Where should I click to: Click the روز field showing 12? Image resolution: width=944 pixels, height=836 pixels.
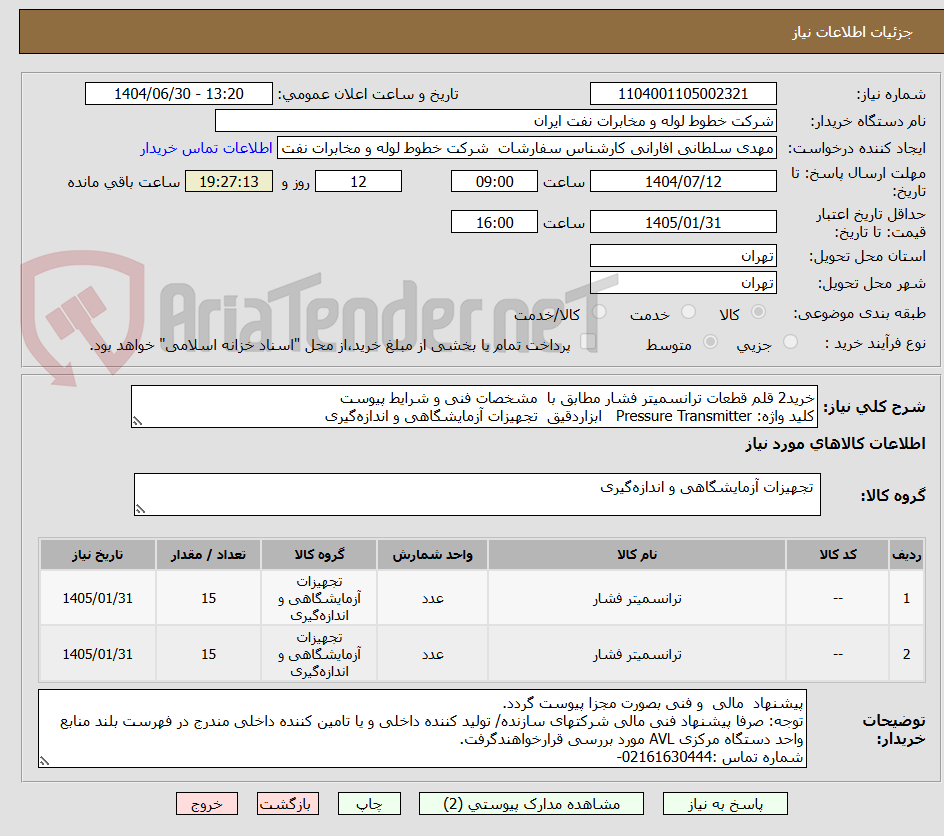pyautogui.click(x=358, y=181)
